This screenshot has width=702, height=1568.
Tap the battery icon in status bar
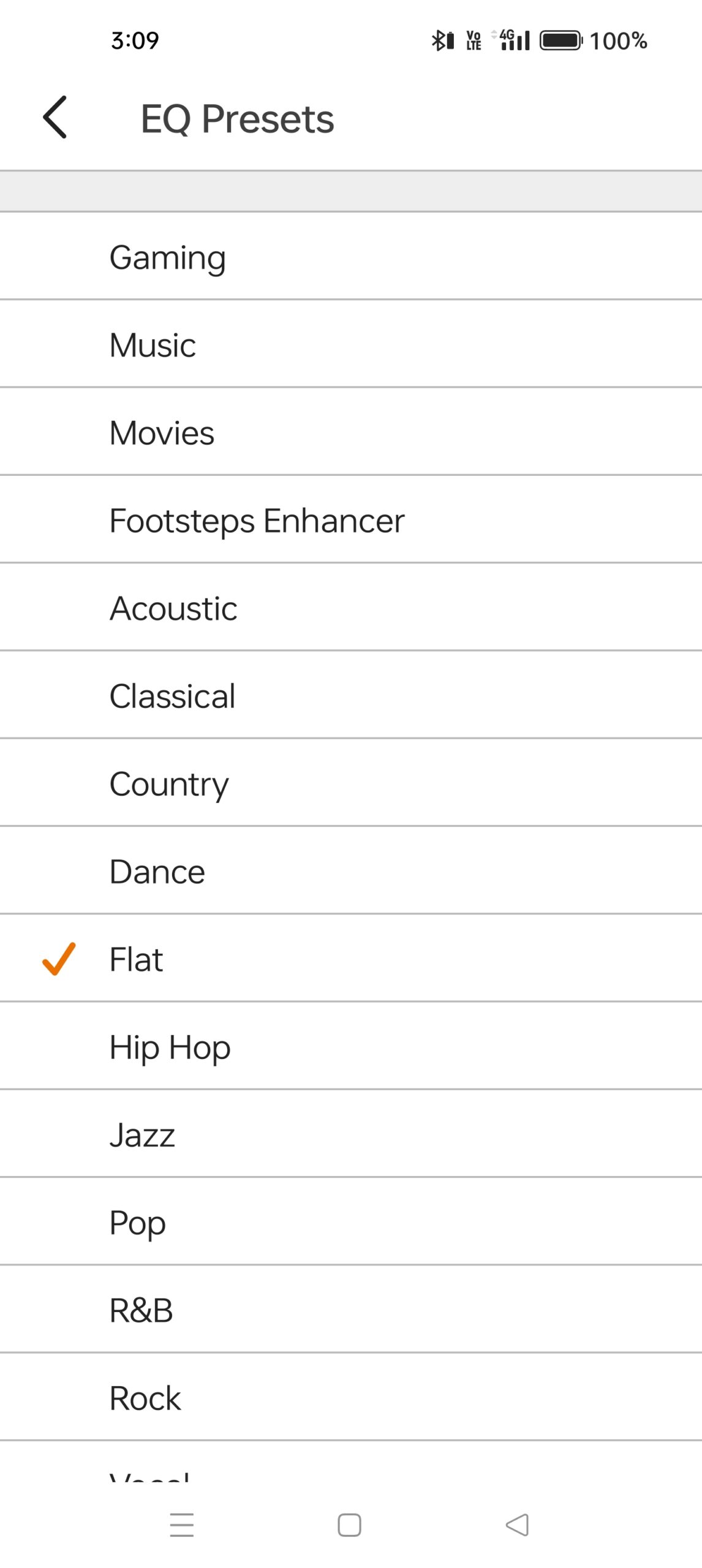pyautogui.click(x=560, y=41)
